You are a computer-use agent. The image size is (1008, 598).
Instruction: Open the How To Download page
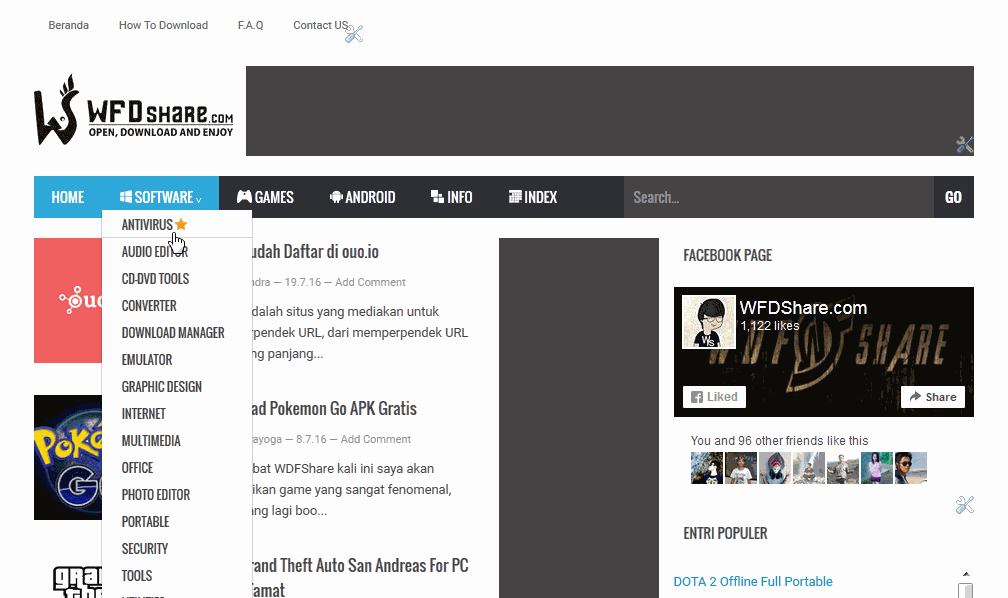163,25
